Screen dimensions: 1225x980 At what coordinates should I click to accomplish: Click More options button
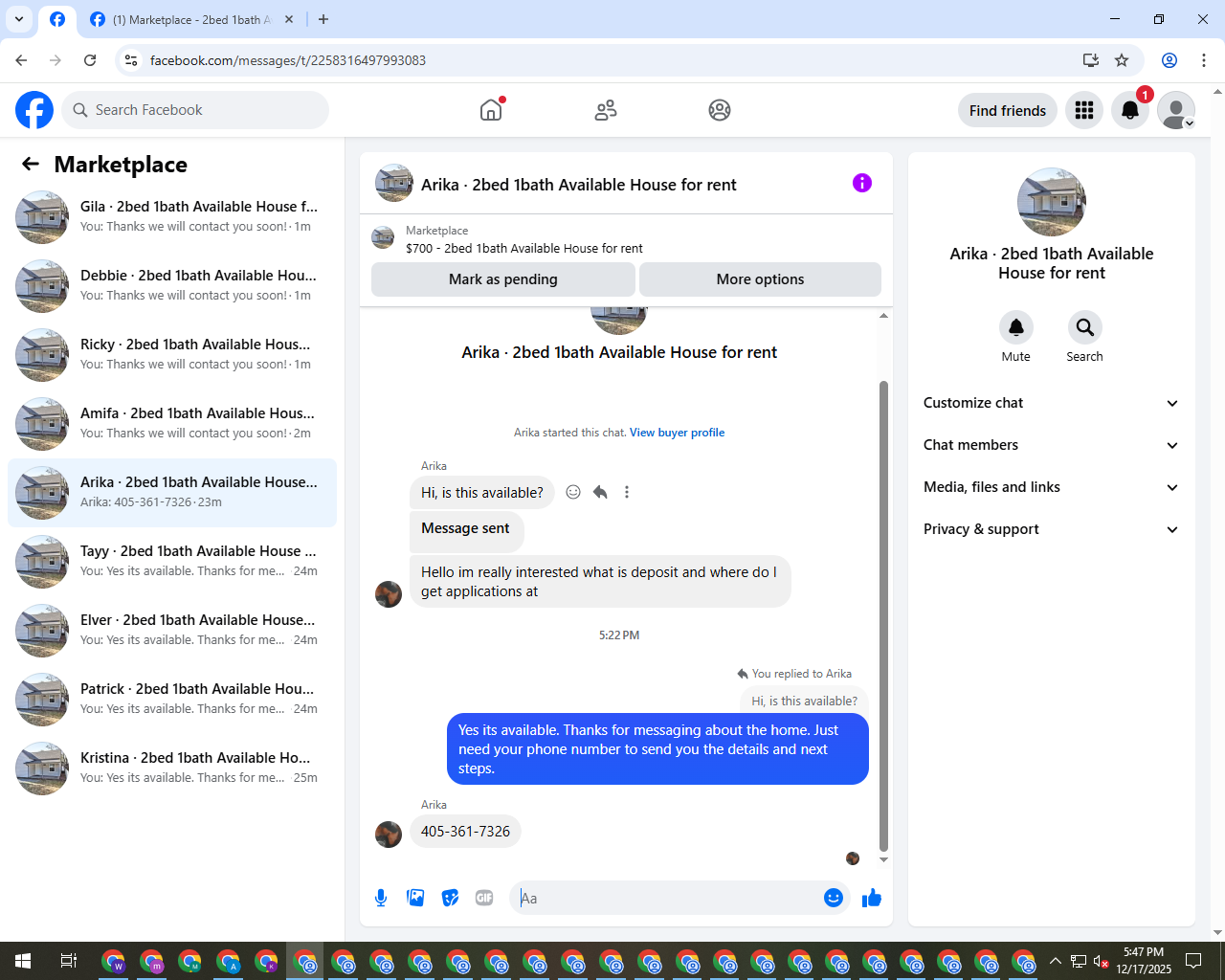(760, 279)
